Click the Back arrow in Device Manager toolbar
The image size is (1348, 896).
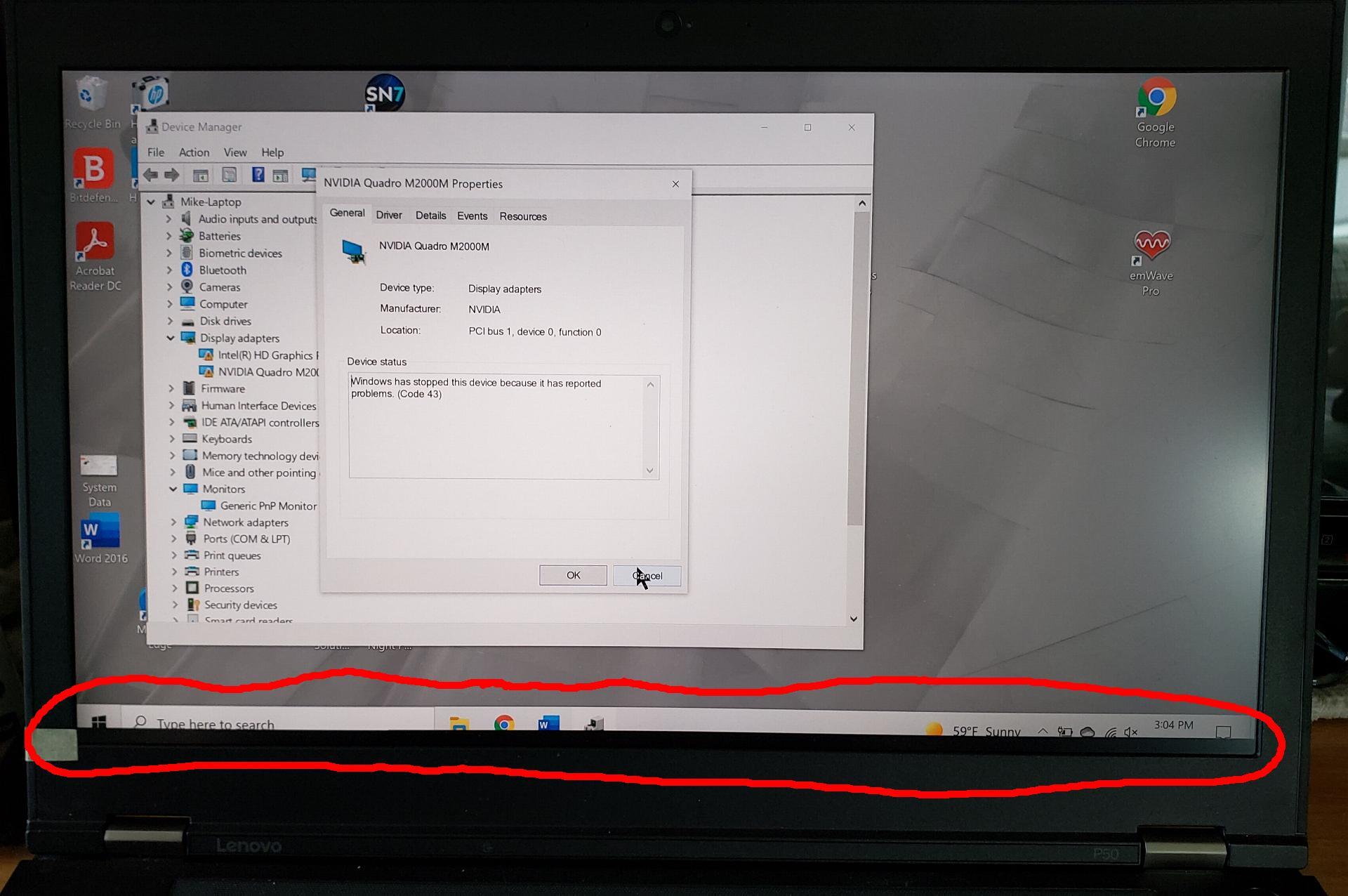pos(150,175)
